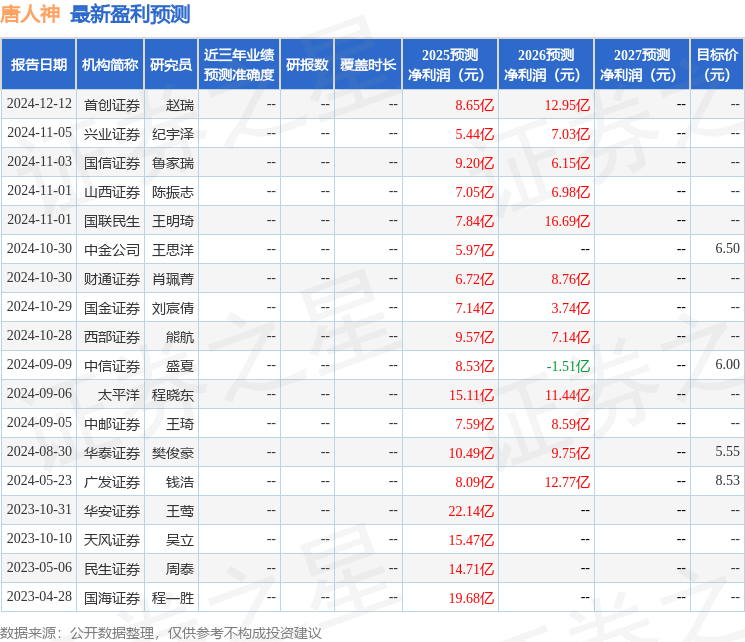Select the 中信证券 institution cell

point(112,366)
